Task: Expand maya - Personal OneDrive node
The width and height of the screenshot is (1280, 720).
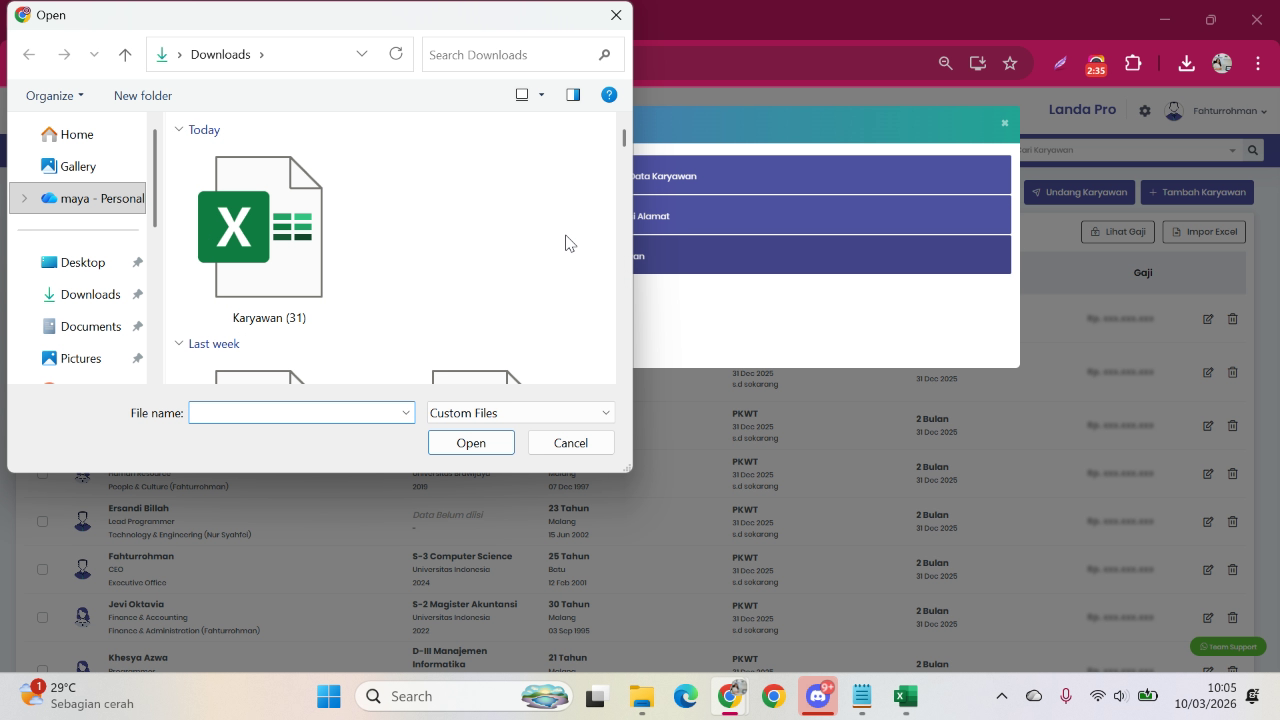Action: tap(25, 198)
